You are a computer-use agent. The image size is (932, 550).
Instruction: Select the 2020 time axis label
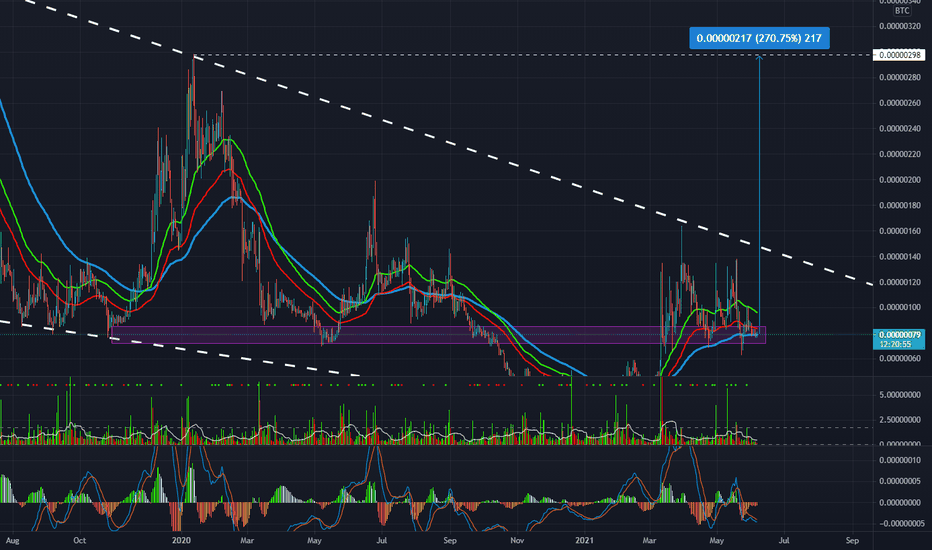pos(181,540)
